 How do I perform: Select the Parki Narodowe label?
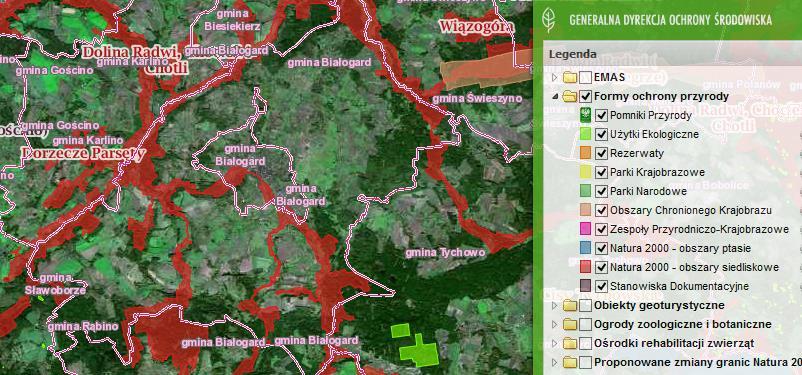(x=648, y=191)
